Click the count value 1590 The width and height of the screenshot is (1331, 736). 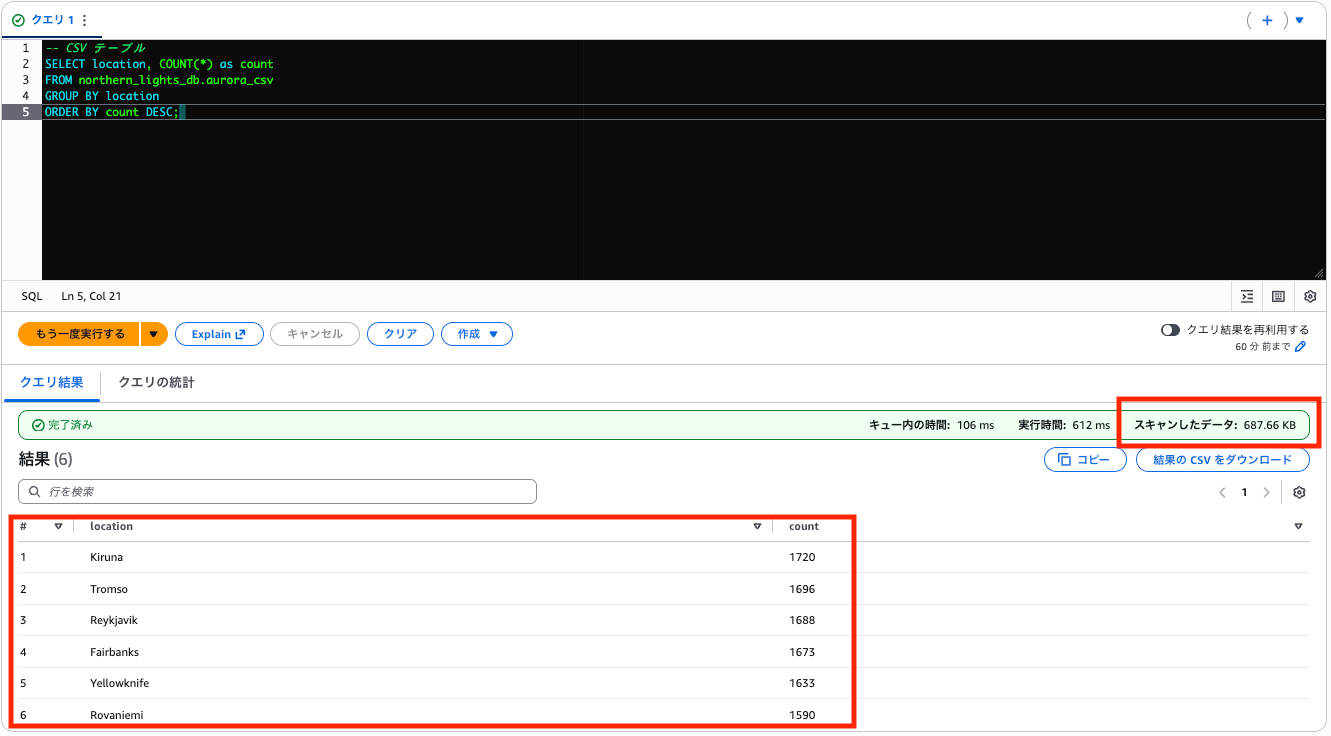[x=802, y=715]
